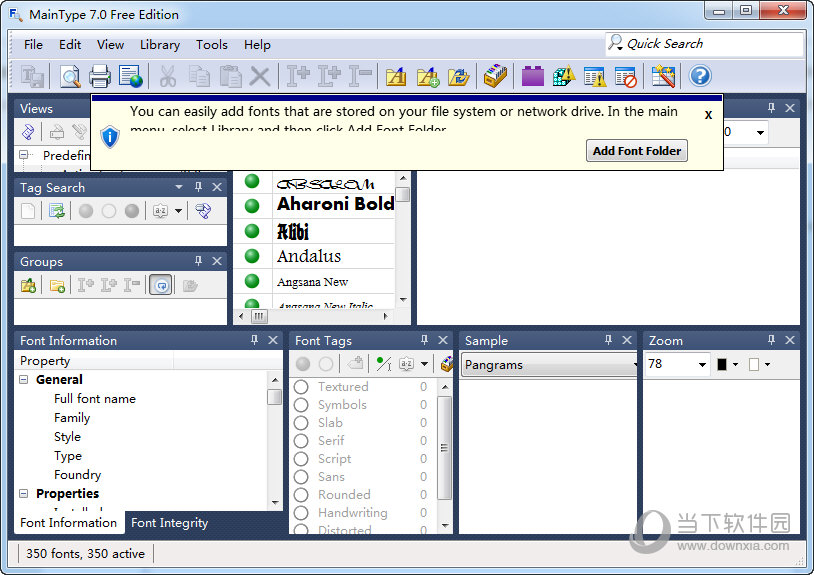Toggle the green active dot for Aharoni Bold
Image resolution: width=814 pixels, height=575 pixels.
point(252,206)
